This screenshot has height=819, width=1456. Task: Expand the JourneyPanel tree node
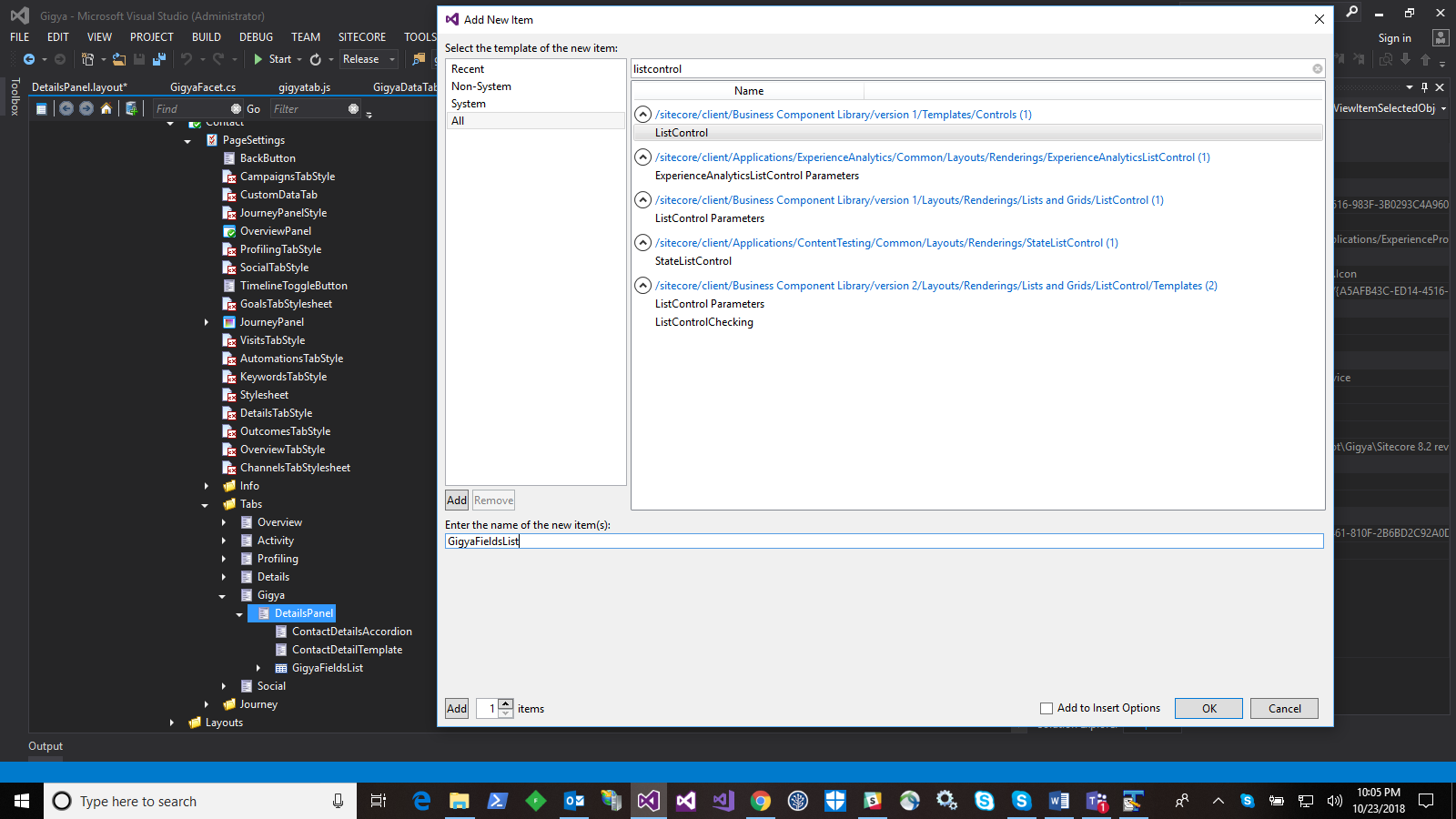tap(206, 322)
